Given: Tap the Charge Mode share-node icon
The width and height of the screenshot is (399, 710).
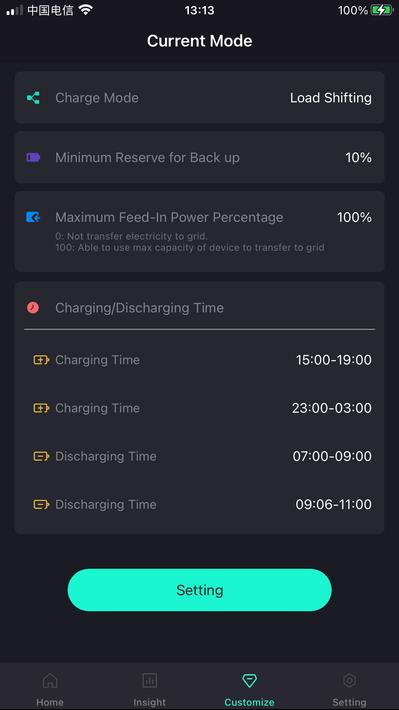Looking at the screenshot, I should click(x=33, y=98).
